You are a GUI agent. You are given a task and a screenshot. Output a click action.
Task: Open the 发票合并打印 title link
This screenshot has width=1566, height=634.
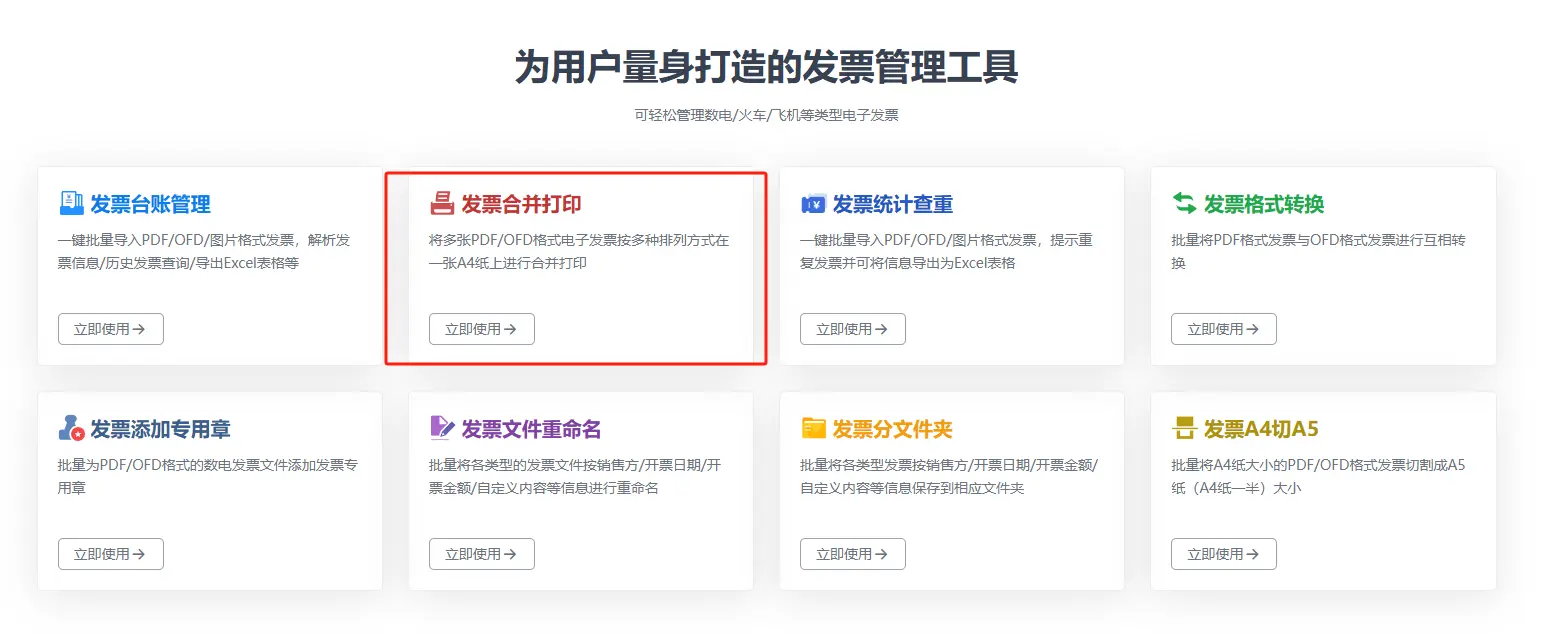click(521, 204)
